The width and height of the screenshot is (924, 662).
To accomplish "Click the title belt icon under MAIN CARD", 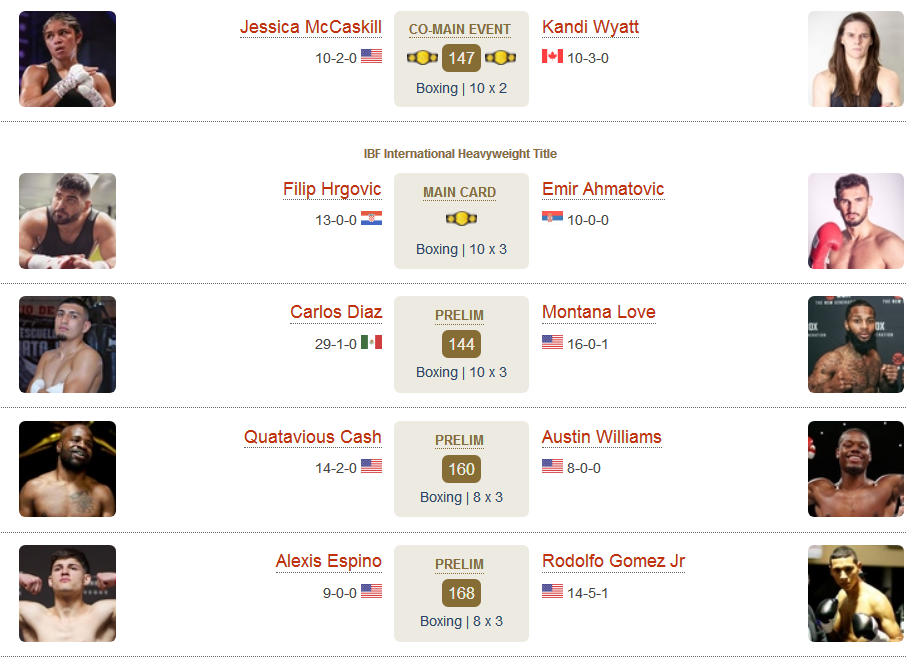I will tap(461, 219).
